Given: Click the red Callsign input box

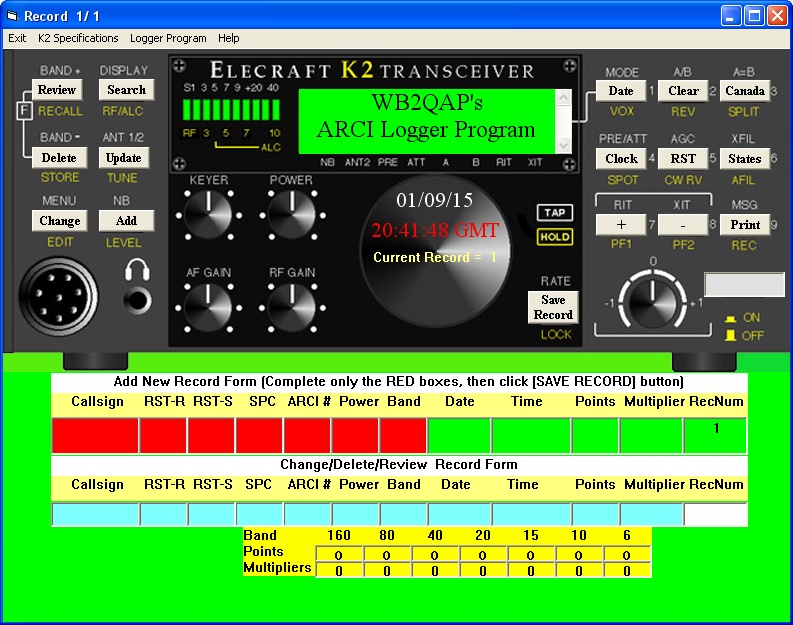Looking at the screenshot, I should click(x=95, y=435).
